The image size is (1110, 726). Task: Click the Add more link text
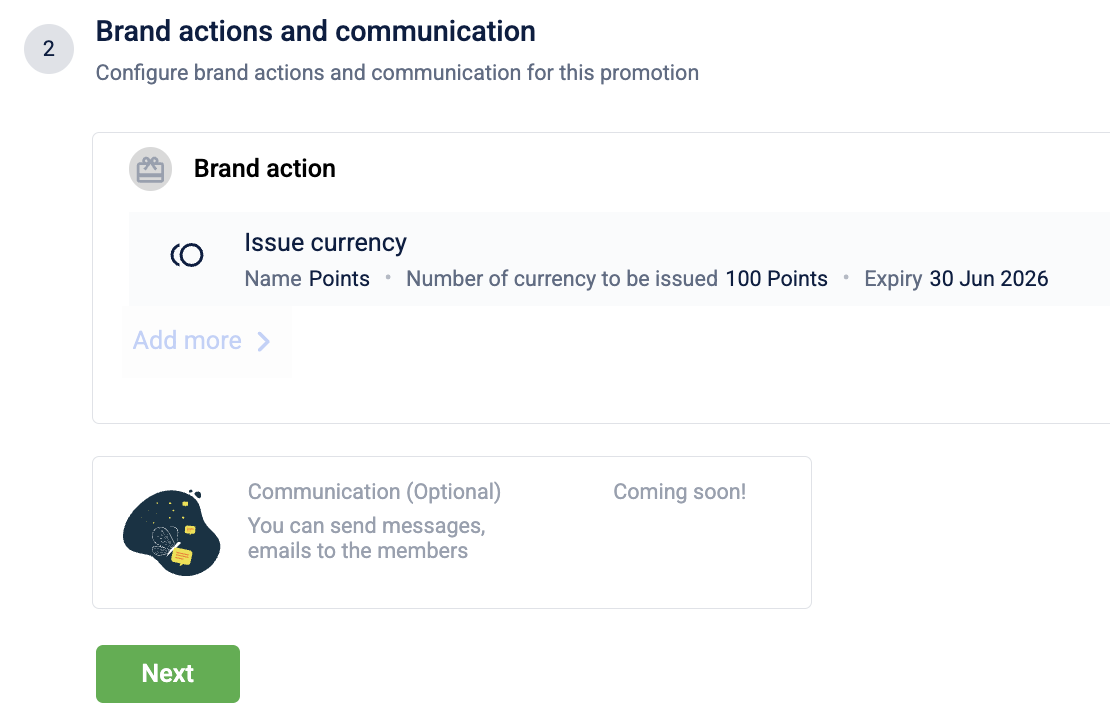point(187,341)
